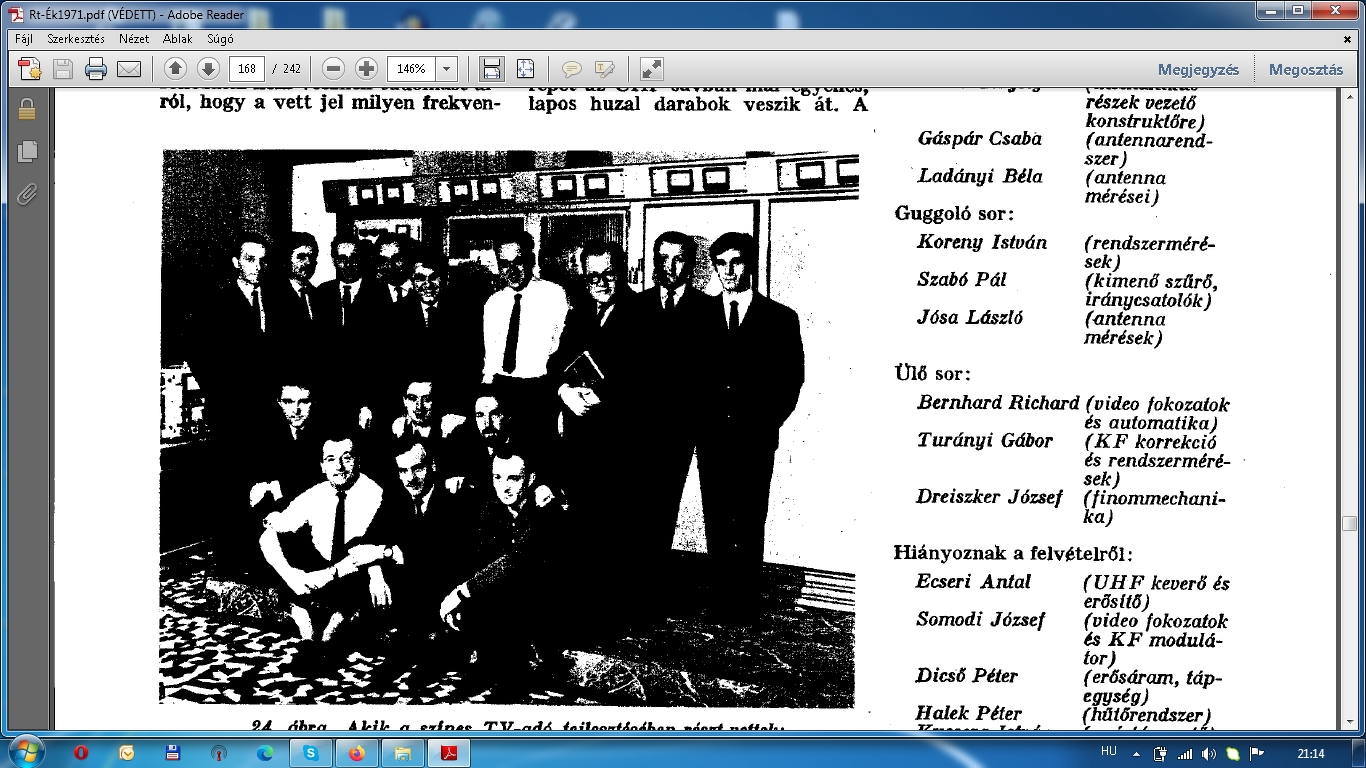The width and height of the screenshot is (1366, 768).
Task: Switch to Read Mode with the arrows icon
Action: pos(651,69)
